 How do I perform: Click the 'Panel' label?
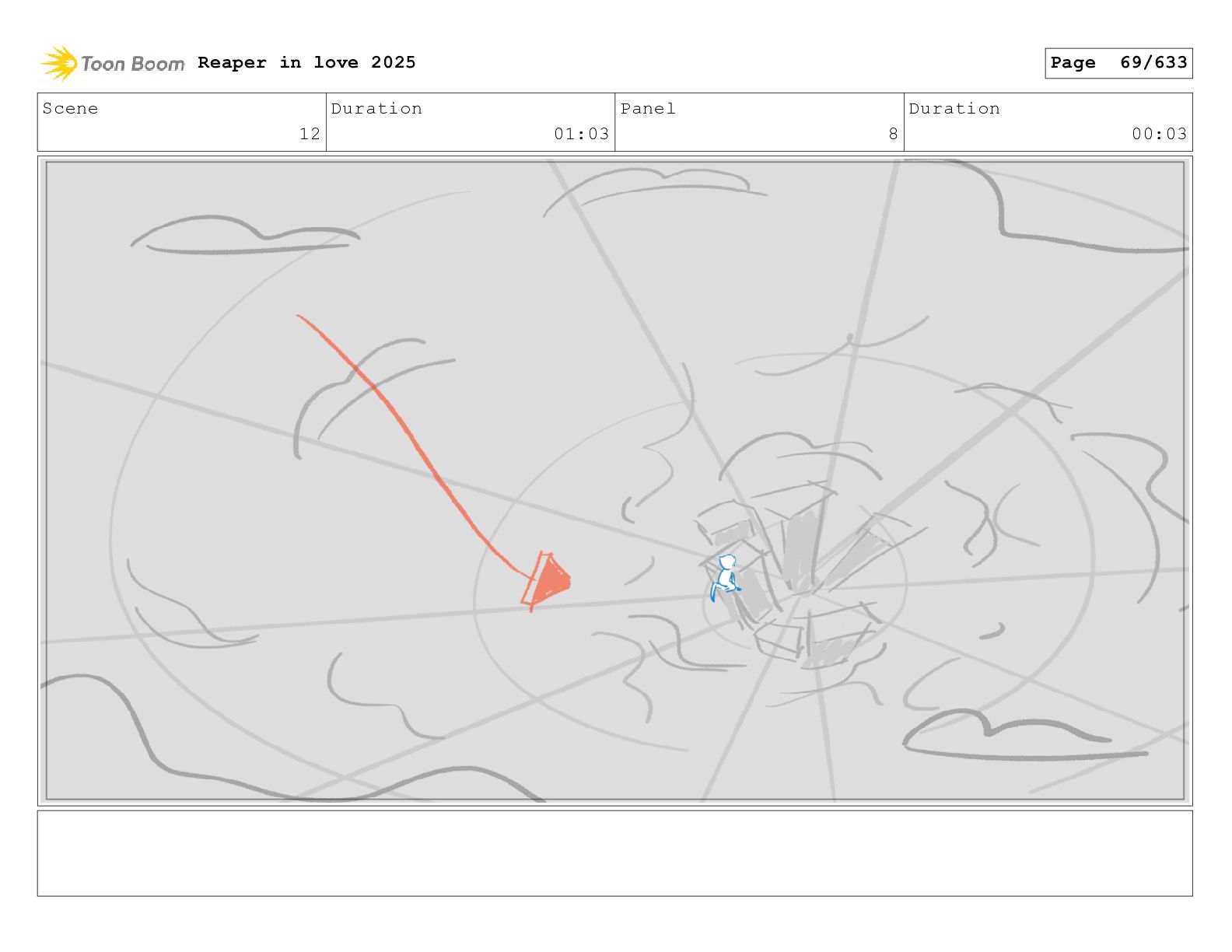(648, 108)
